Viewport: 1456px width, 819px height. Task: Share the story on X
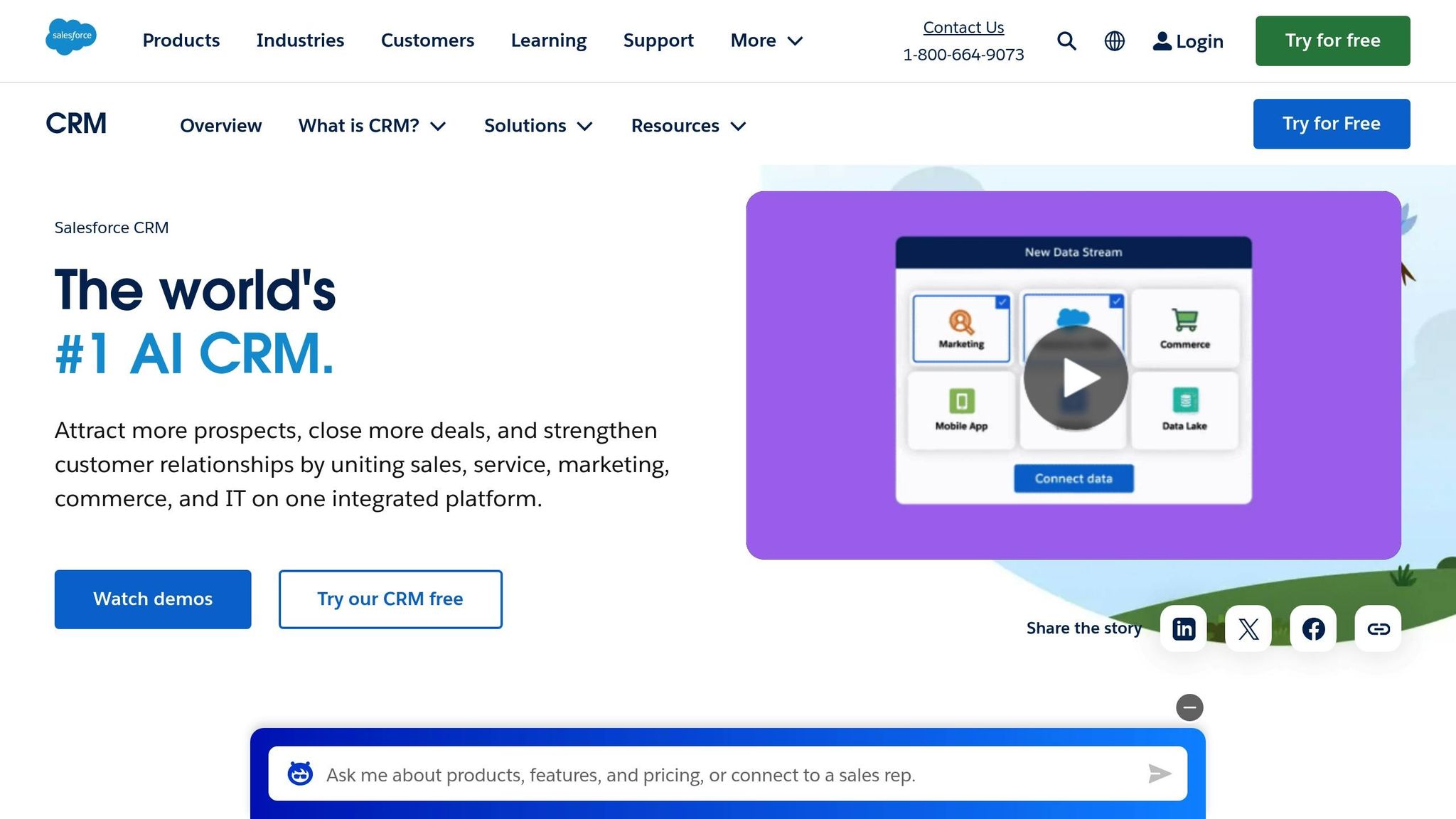[1248, 628]
